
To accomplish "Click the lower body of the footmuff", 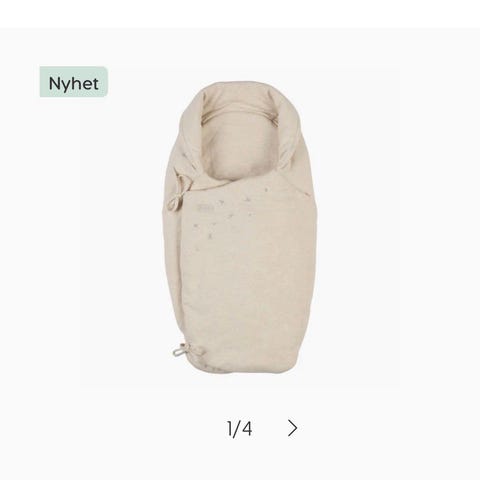I will click(x=243, y=293).
